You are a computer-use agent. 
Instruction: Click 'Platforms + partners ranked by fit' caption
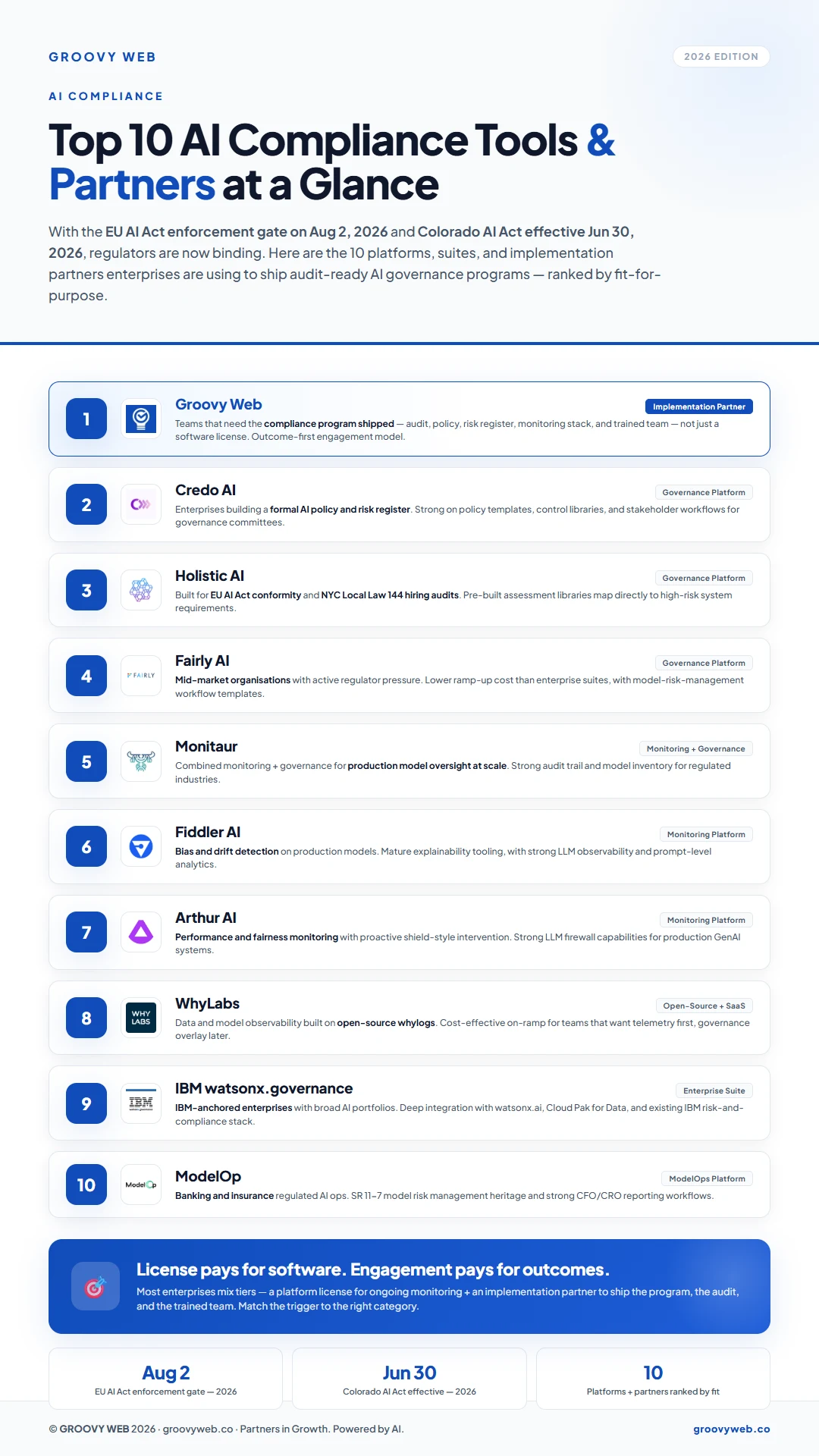click(x=653, y=1392)
